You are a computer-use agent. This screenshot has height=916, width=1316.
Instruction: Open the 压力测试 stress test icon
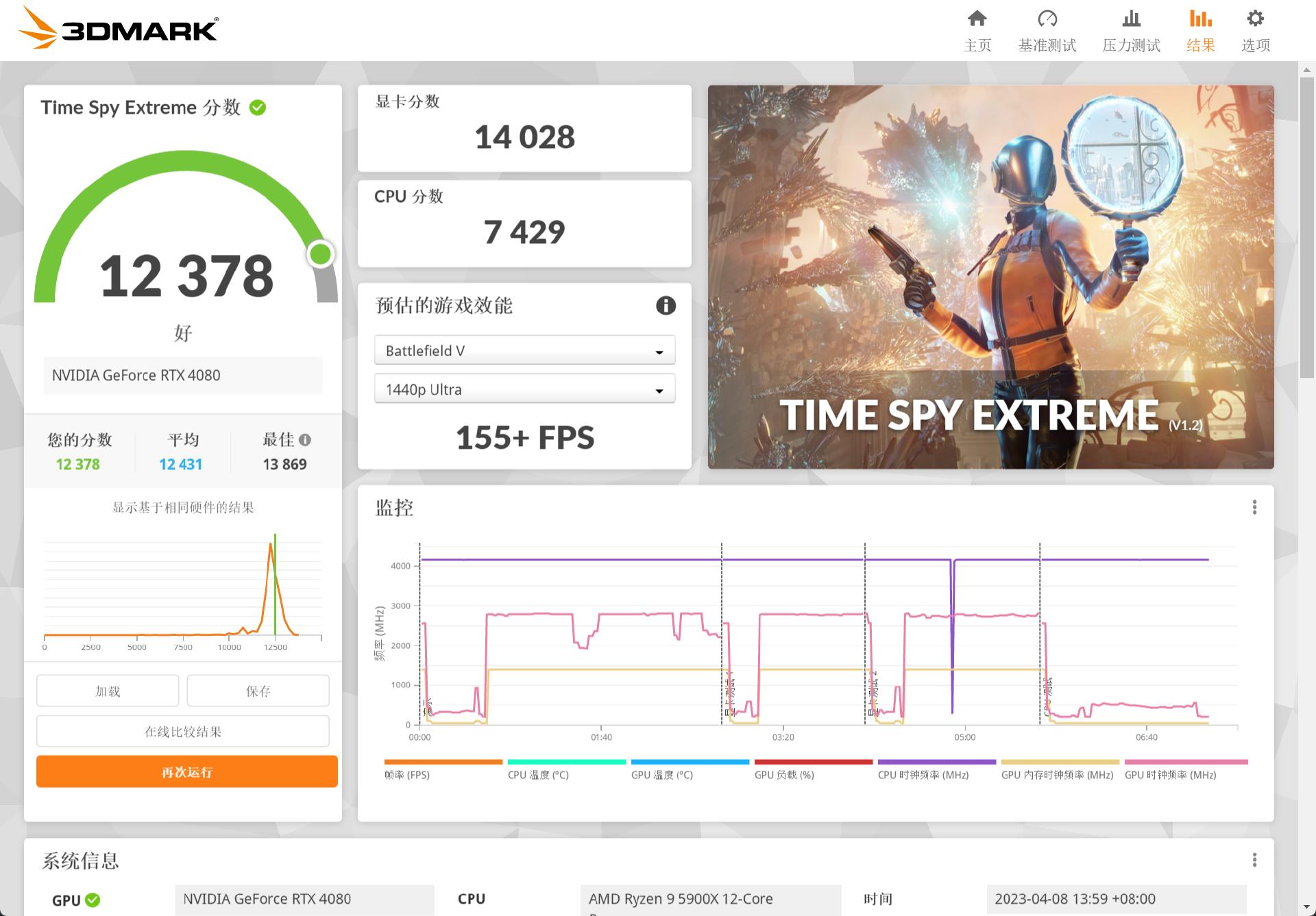coord(1130,30)
